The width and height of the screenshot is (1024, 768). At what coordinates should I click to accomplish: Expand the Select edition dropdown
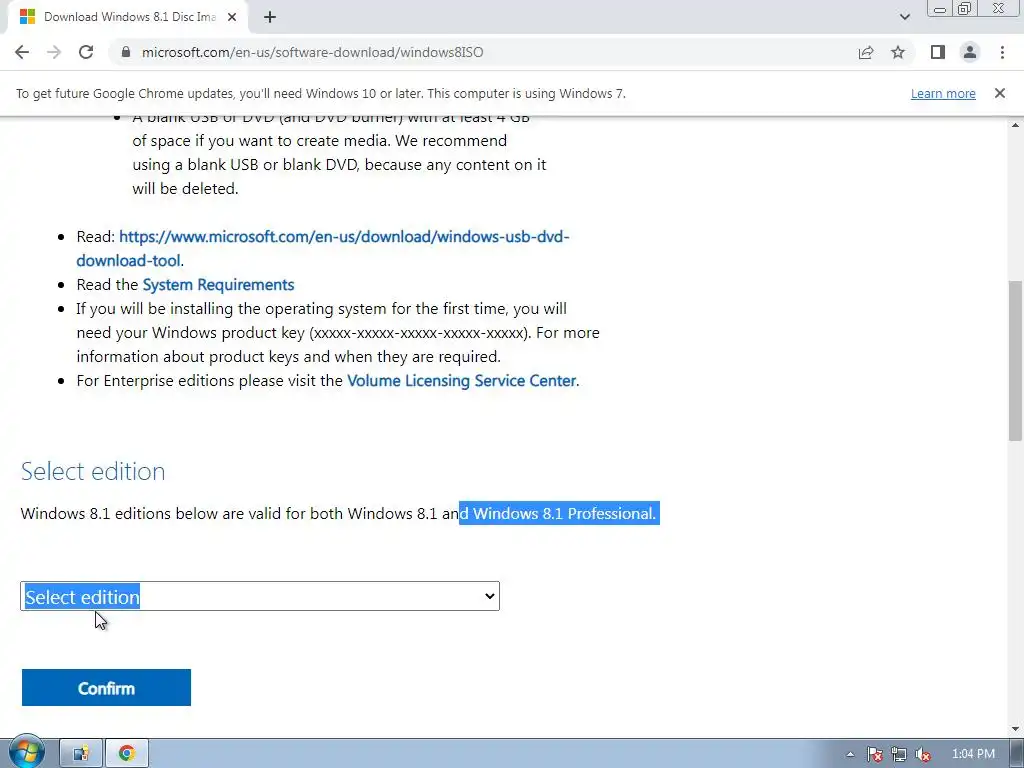point(260,596)
